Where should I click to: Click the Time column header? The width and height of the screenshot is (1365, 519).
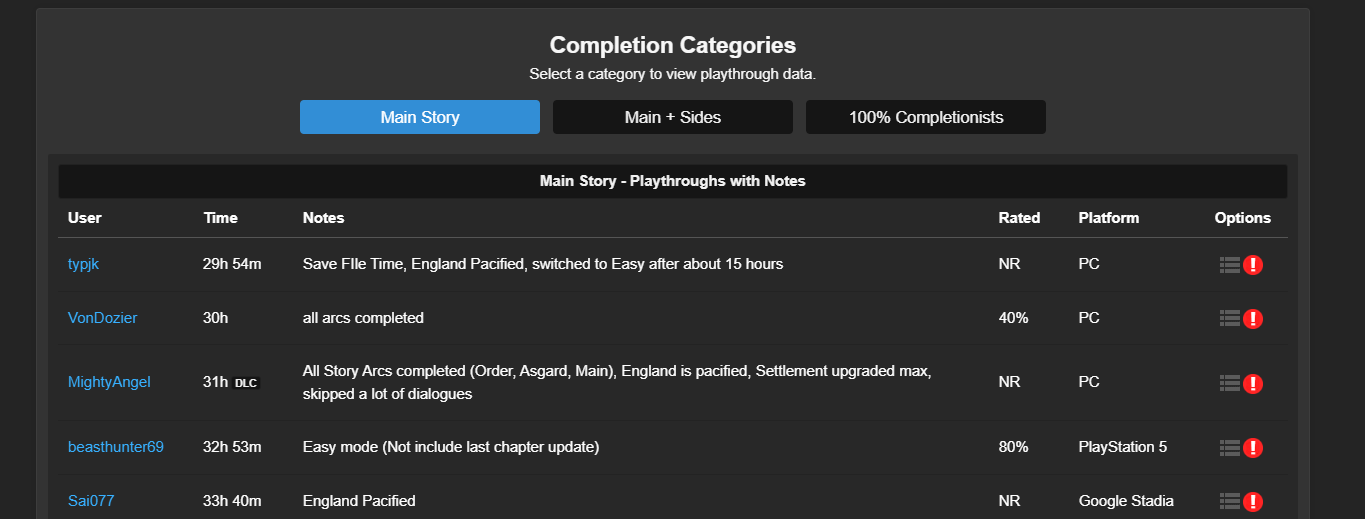pyautogui.click(x=220, y=218)
